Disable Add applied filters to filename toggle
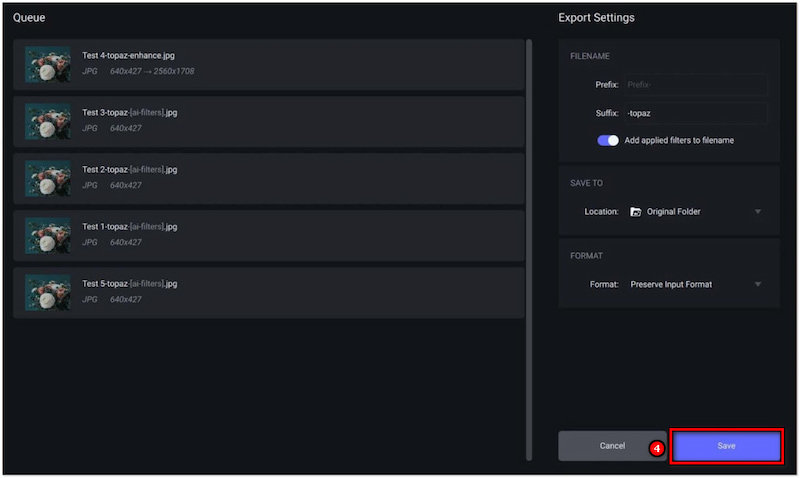The width and height of the screenshot is (800, 478). [608, 140]
